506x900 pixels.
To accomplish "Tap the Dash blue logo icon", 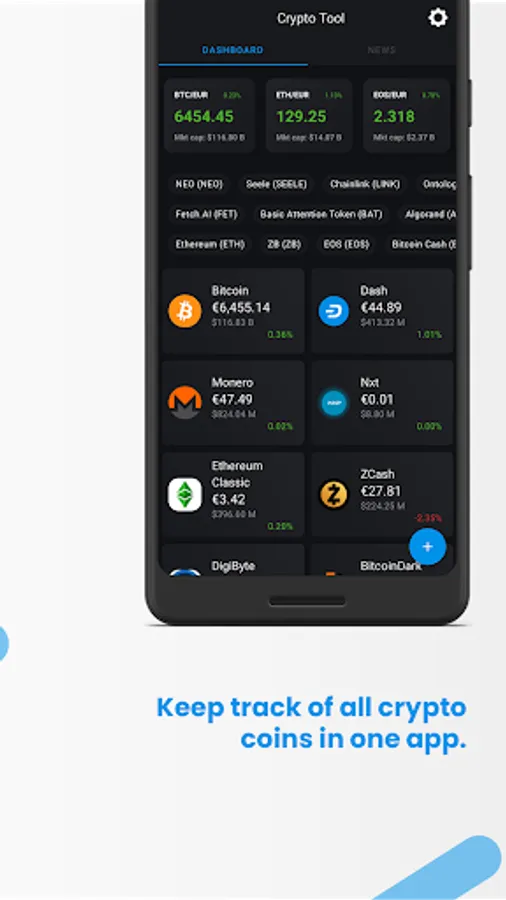I will click(333, 311).
